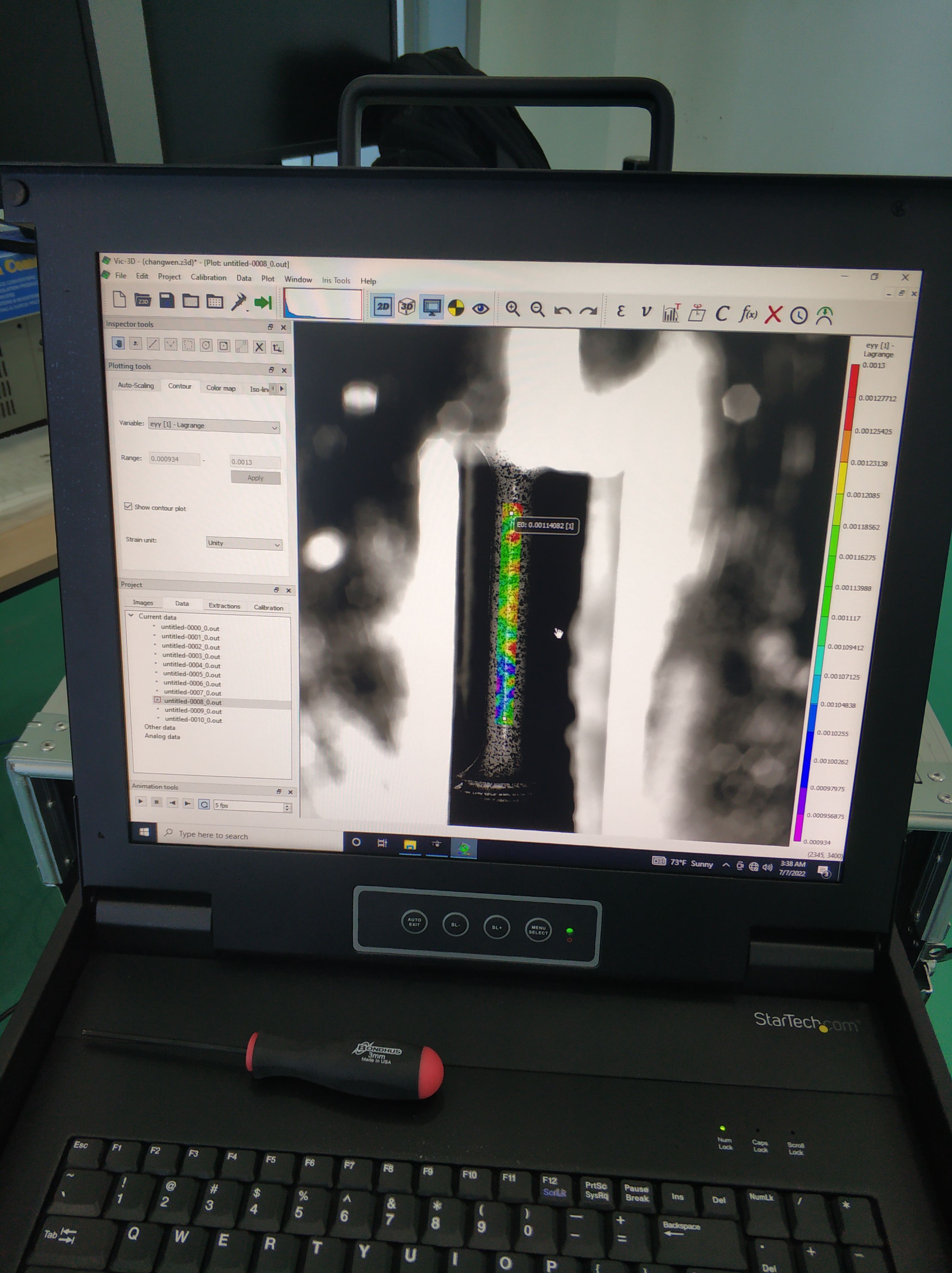Select the polyline inspector tool
The width and height of the screenshot is (952, 1273).
[x=171, y=345]
